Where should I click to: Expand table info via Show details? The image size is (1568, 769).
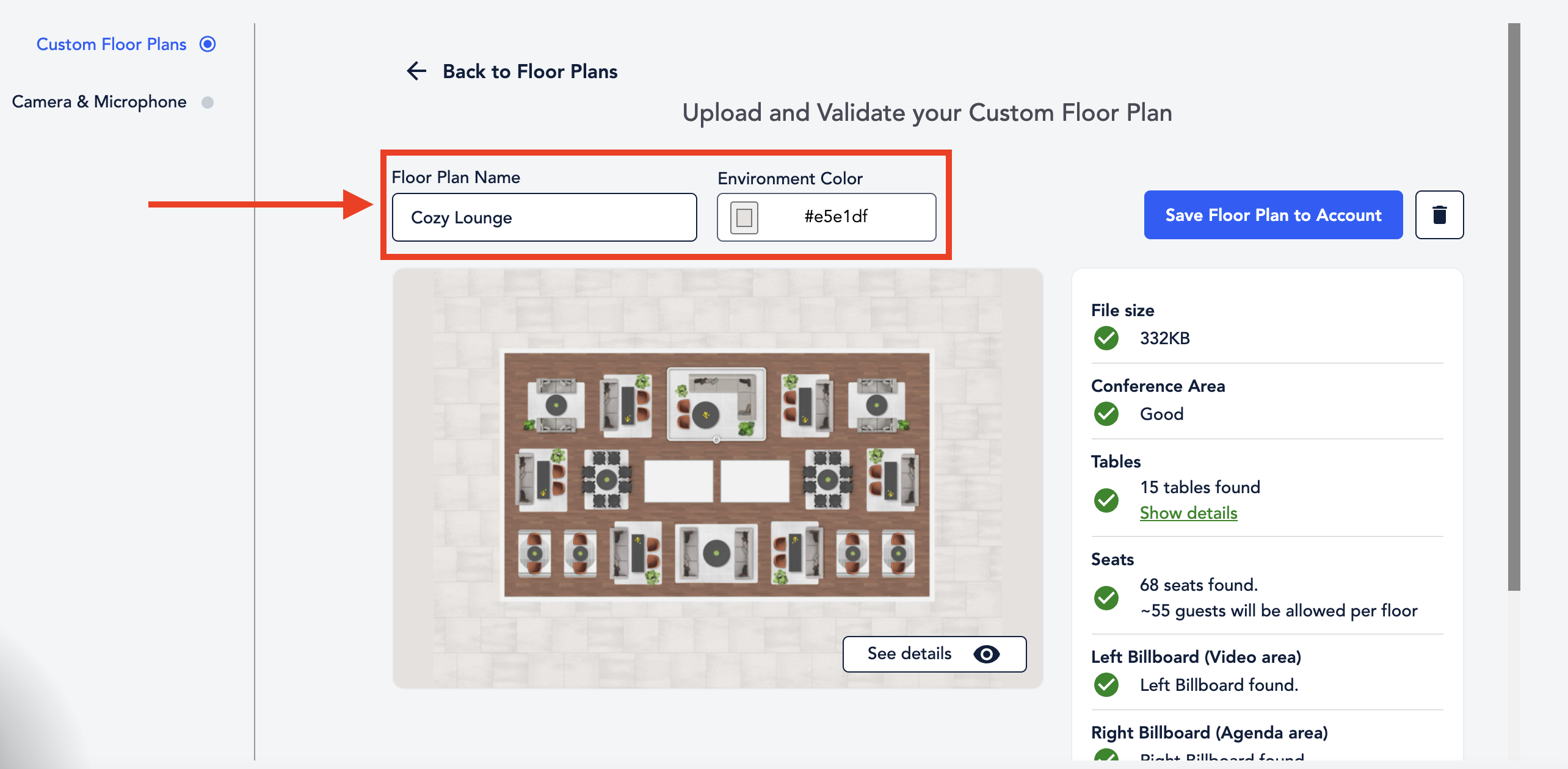[x=1188, y=513]
